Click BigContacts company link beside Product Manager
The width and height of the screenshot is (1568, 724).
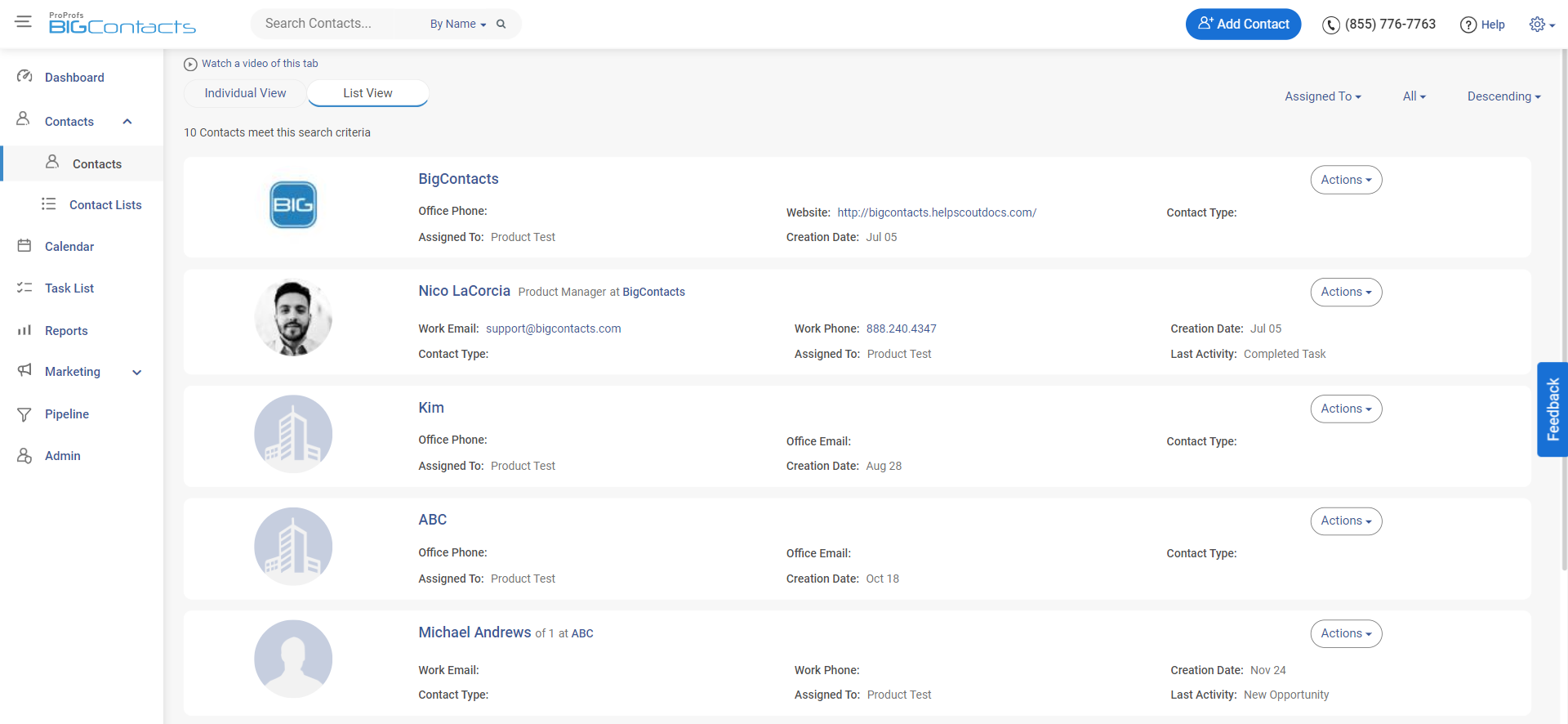[653, 292]
